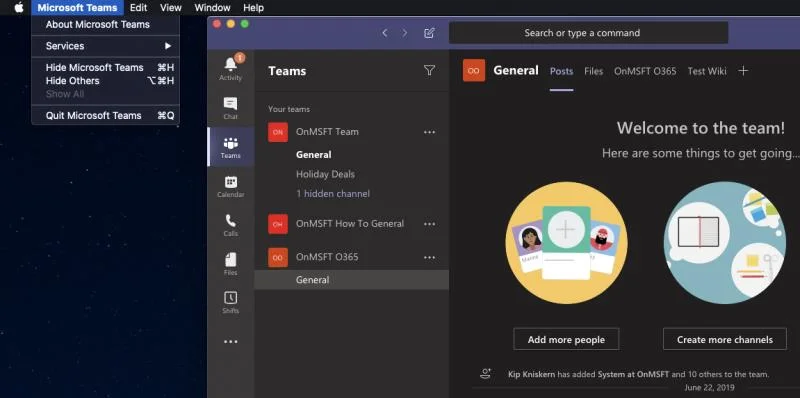Image resolution: width=800 pixels, height=398 pixels.
Task: Switch to the Posts tab
Action: 561,71
